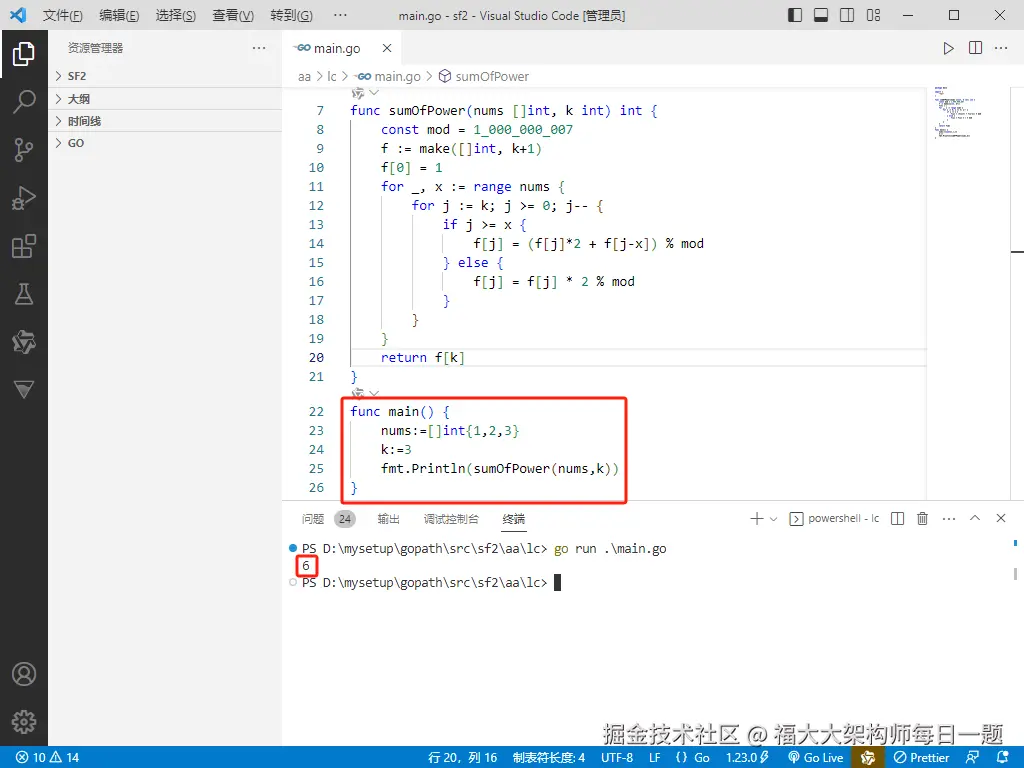Image resolution: width=1024 pixels, height=768 pixels.
Task: Click the terminal input prompt
Action: pyautogui.click(x=557, y=583)
